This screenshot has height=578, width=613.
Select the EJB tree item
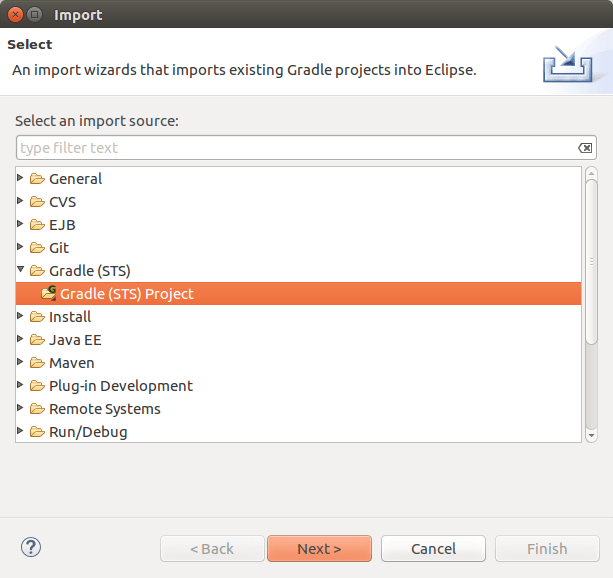[62, 225]
